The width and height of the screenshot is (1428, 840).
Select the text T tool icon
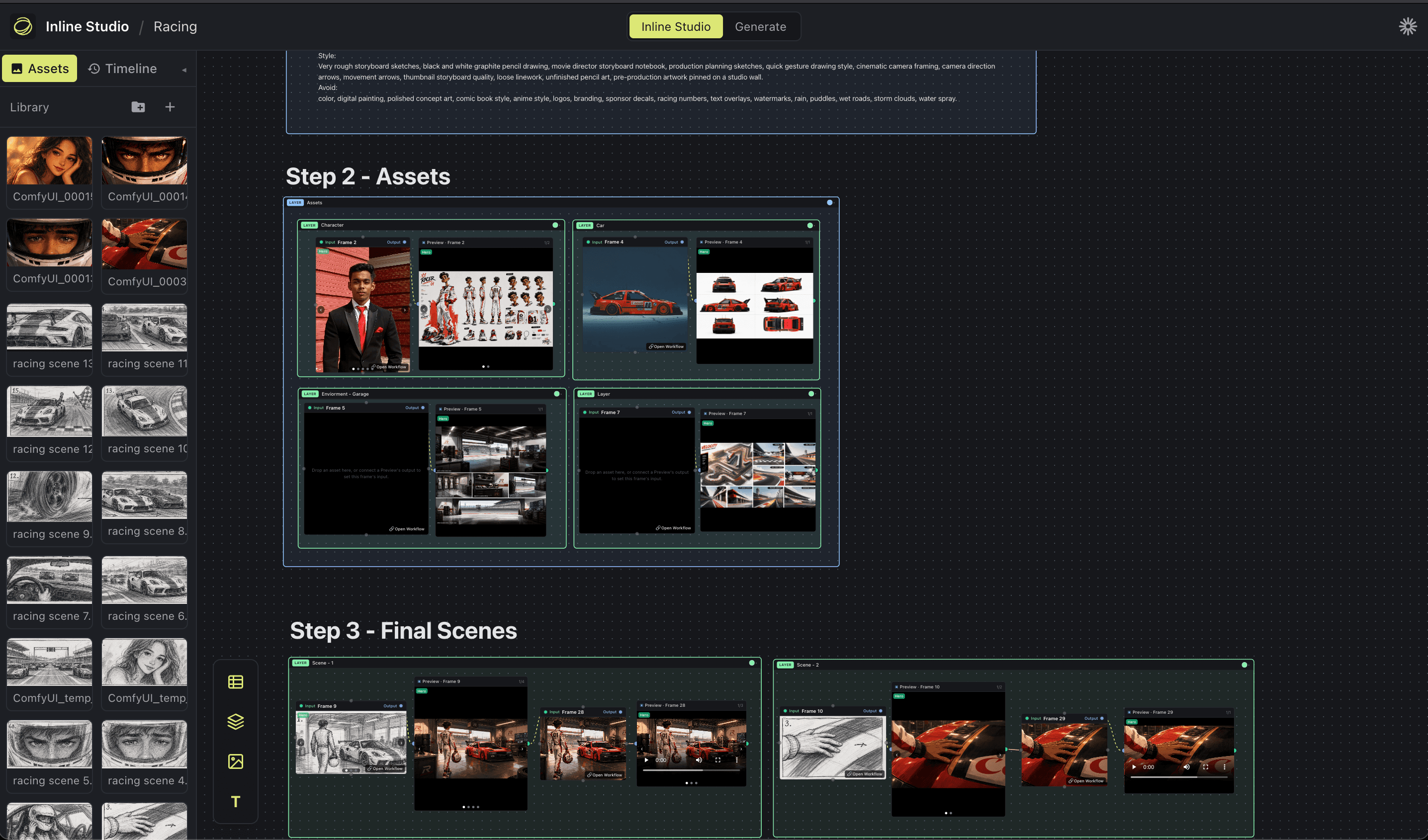236,802
